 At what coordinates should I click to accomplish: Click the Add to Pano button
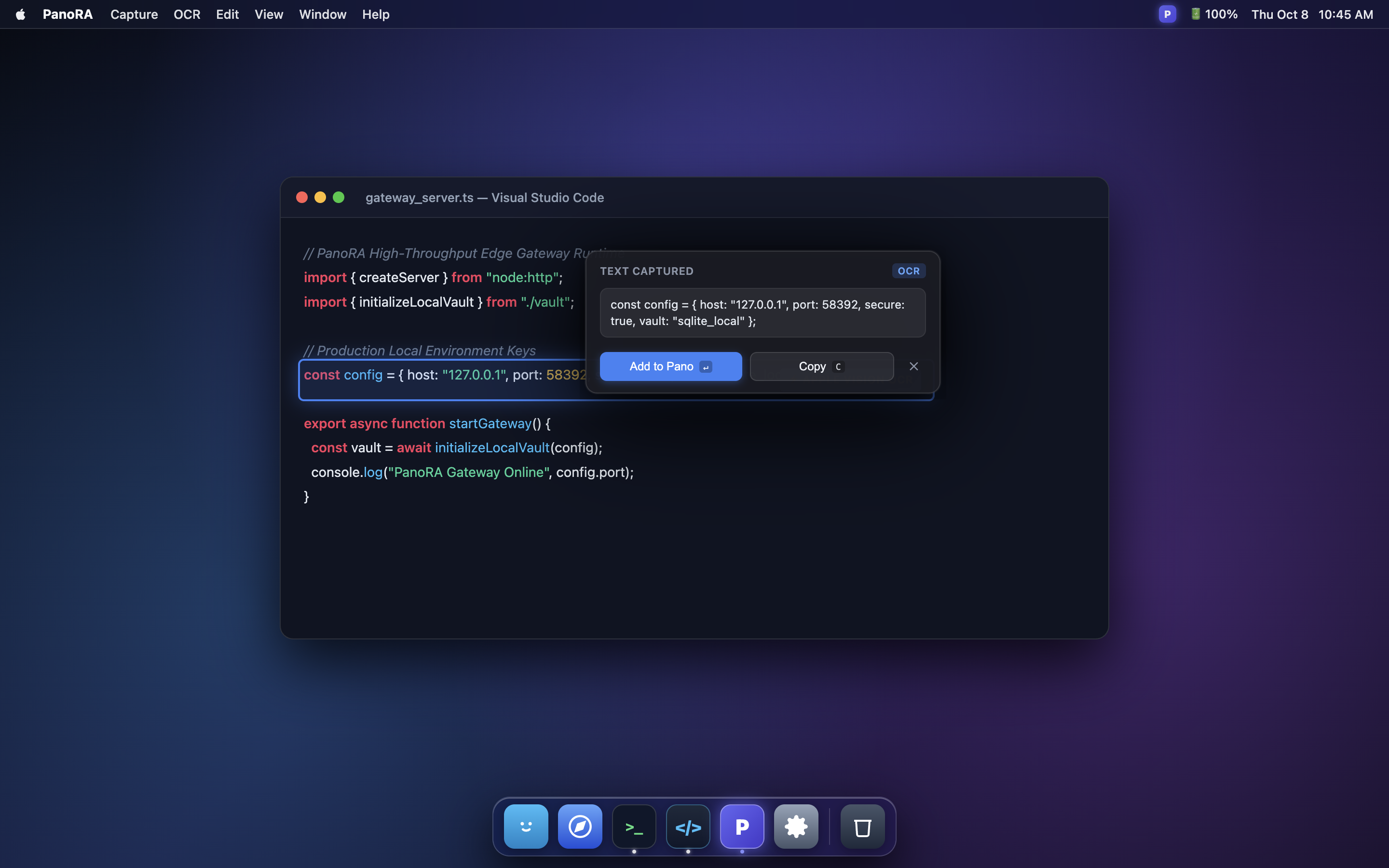point(670,366)
